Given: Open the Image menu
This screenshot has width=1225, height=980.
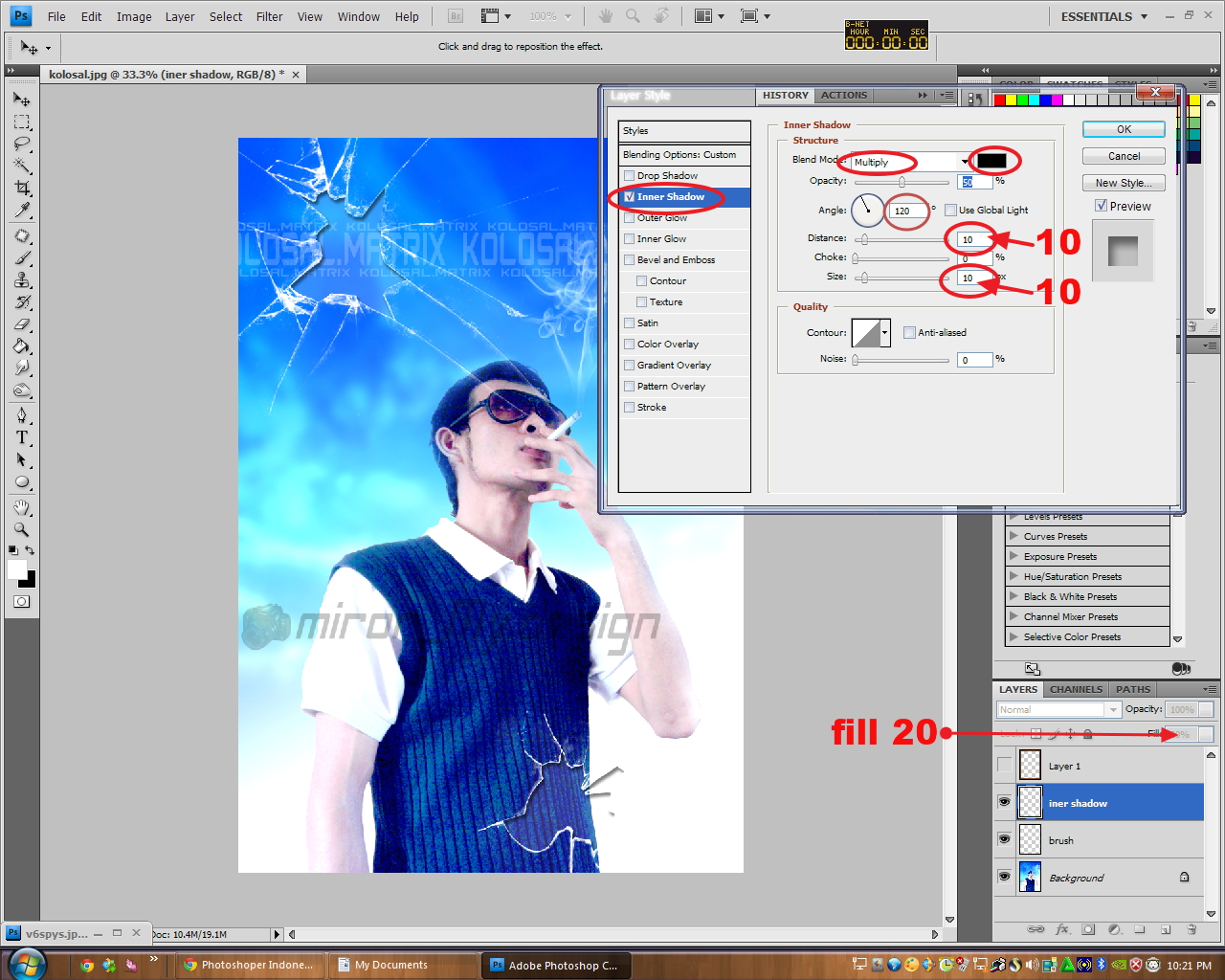Looking at the screenshot, I should pos(134,16).
